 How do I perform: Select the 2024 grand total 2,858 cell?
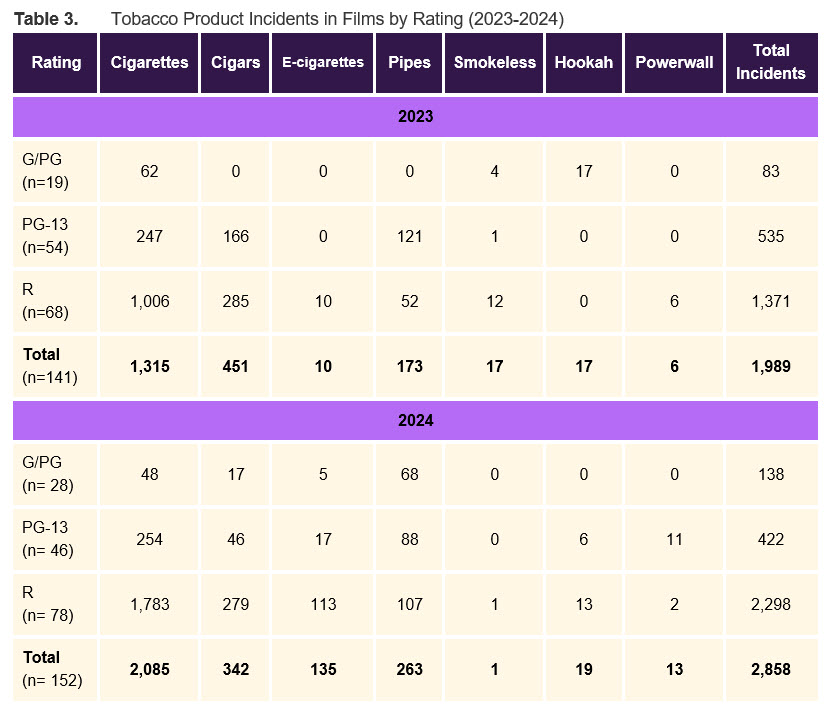coord(771,669)
